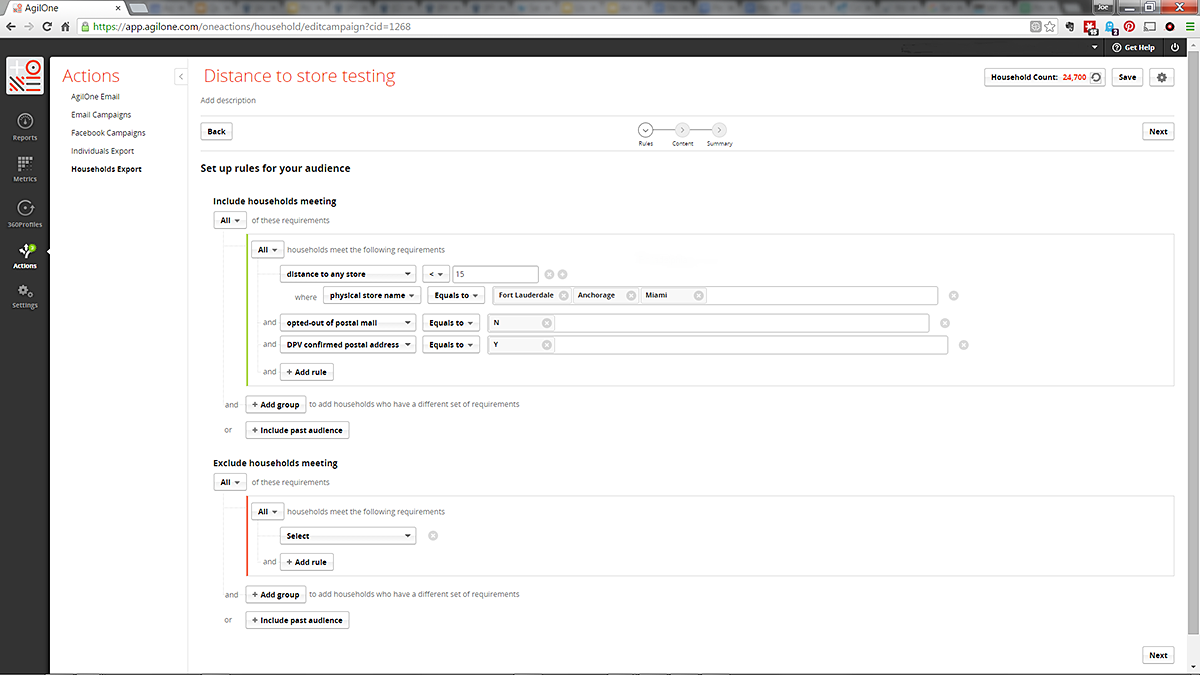Open the campaign gear settings button
Viewport: 1200px width, 675px height.
[1161, 77]
